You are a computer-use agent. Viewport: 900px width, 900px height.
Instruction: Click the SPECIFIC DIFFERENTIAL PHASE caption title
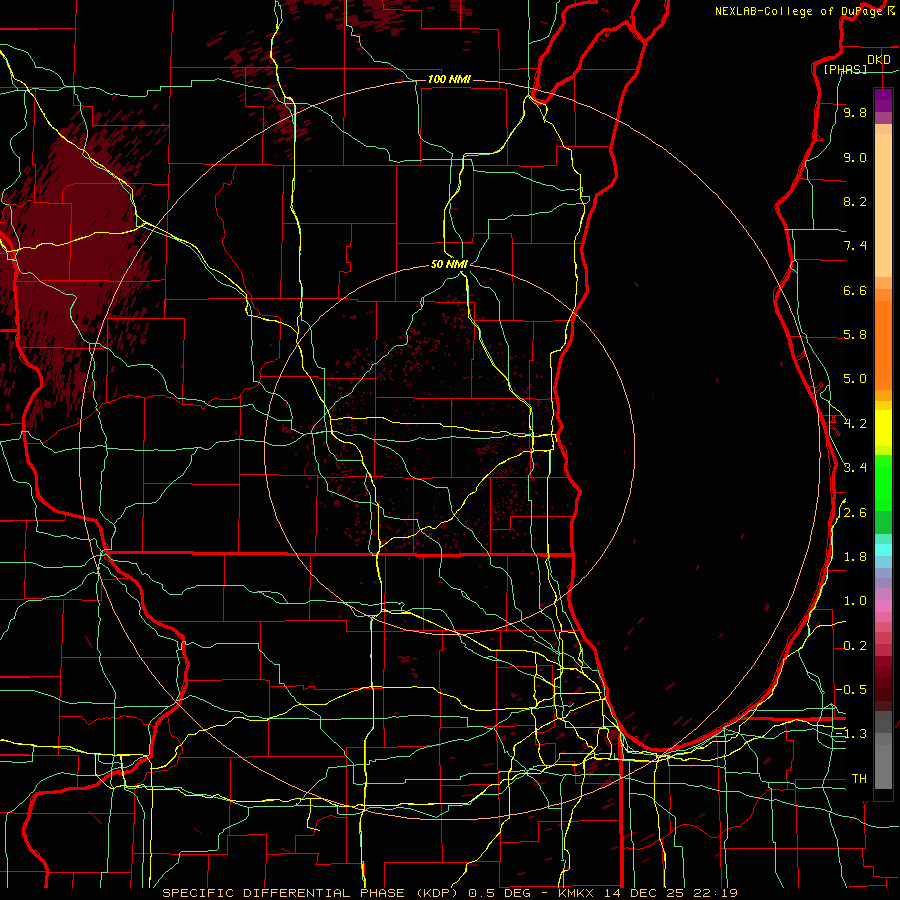pos(285,893)
